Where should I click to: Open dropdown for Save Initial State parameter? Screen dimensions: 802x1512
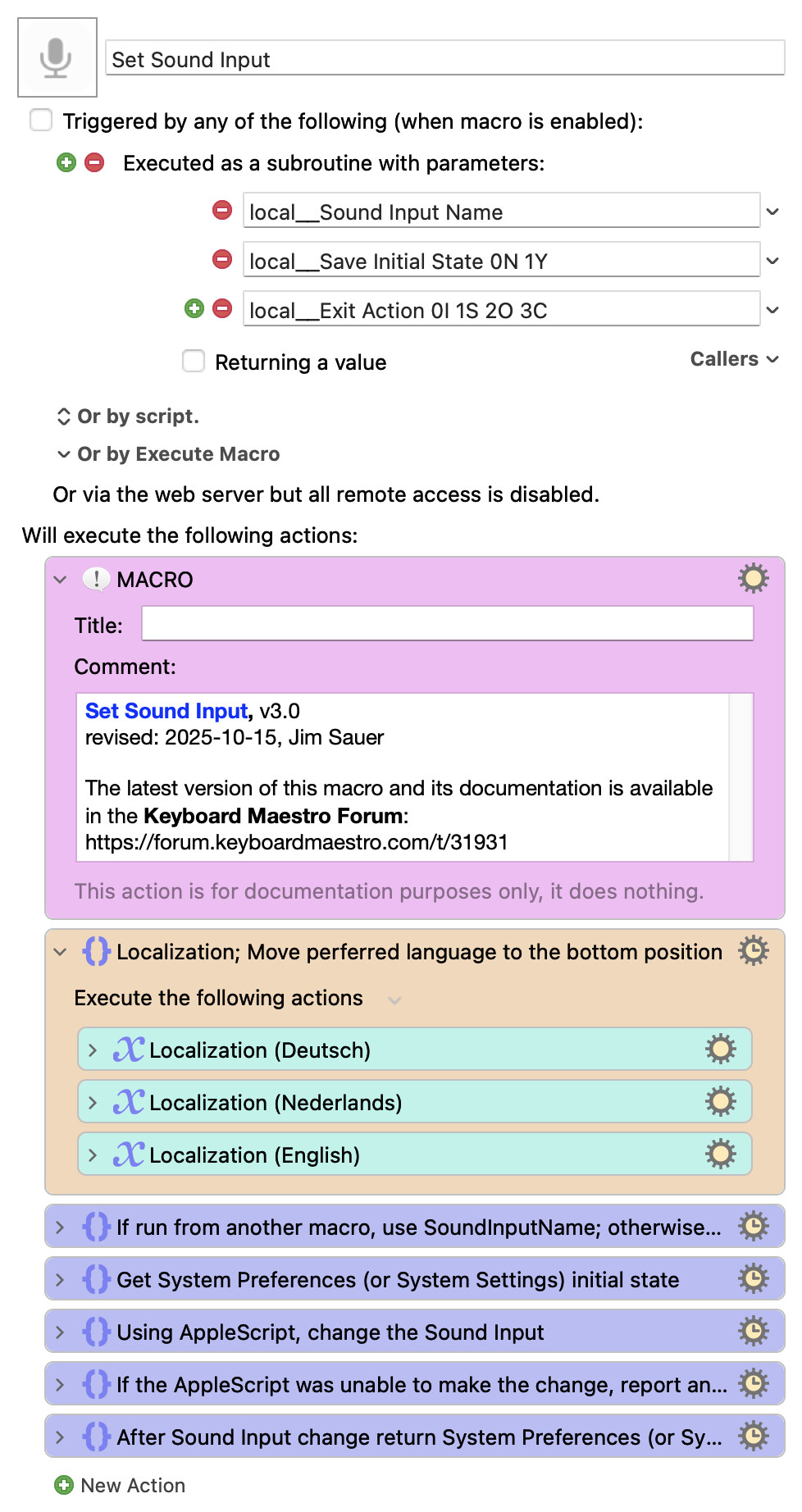click(x=772, y=261)
